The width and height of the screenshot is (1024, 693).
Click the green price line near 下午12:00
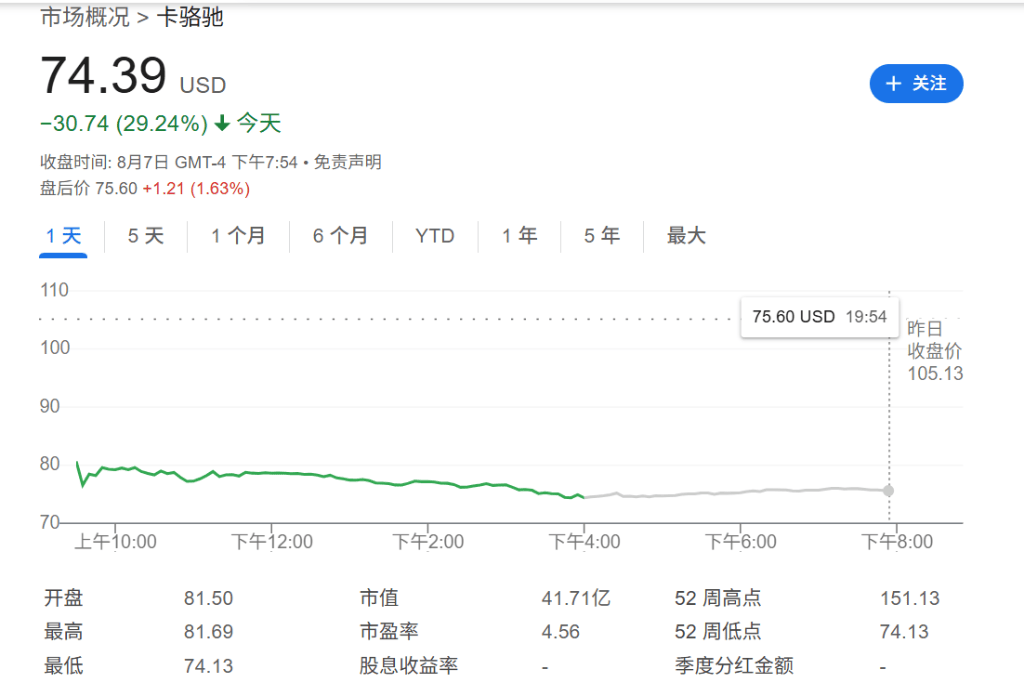click(x=272, y=472)
